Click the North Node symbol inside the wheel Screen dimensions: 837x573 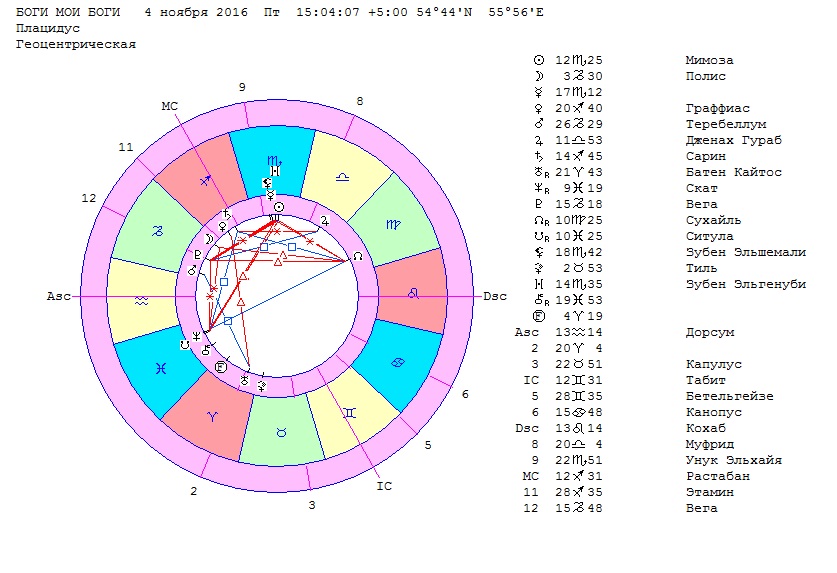358,257
